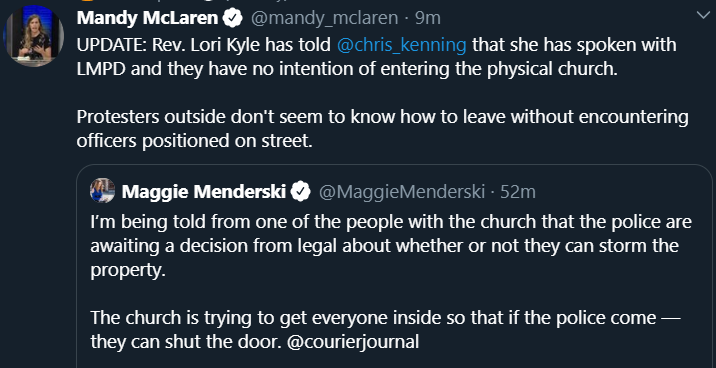Click 'officers positioned on street.' line
716x368 pixels.
[x=195, y=141]
